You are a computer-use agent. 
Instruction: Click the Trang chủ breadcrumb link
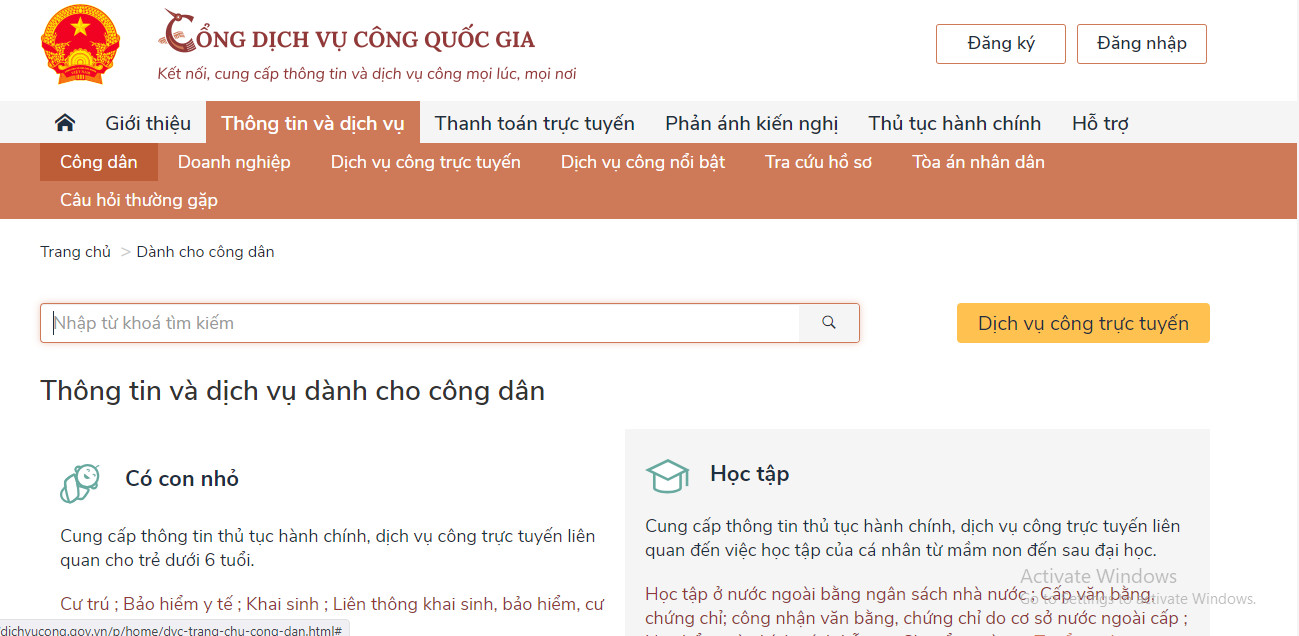(75, 252)
